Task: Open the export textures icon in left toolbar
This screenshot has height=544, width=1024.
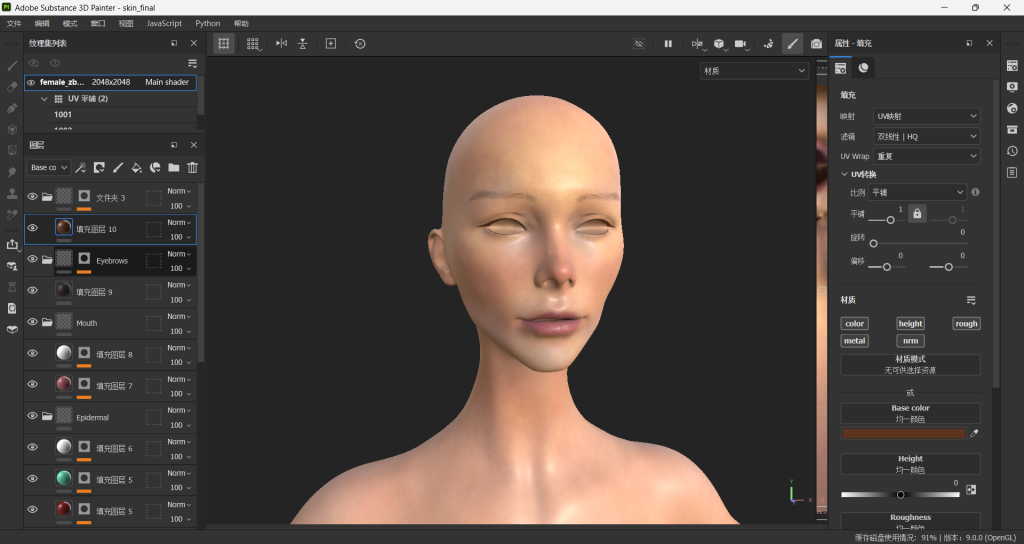Action: [12, 244]
